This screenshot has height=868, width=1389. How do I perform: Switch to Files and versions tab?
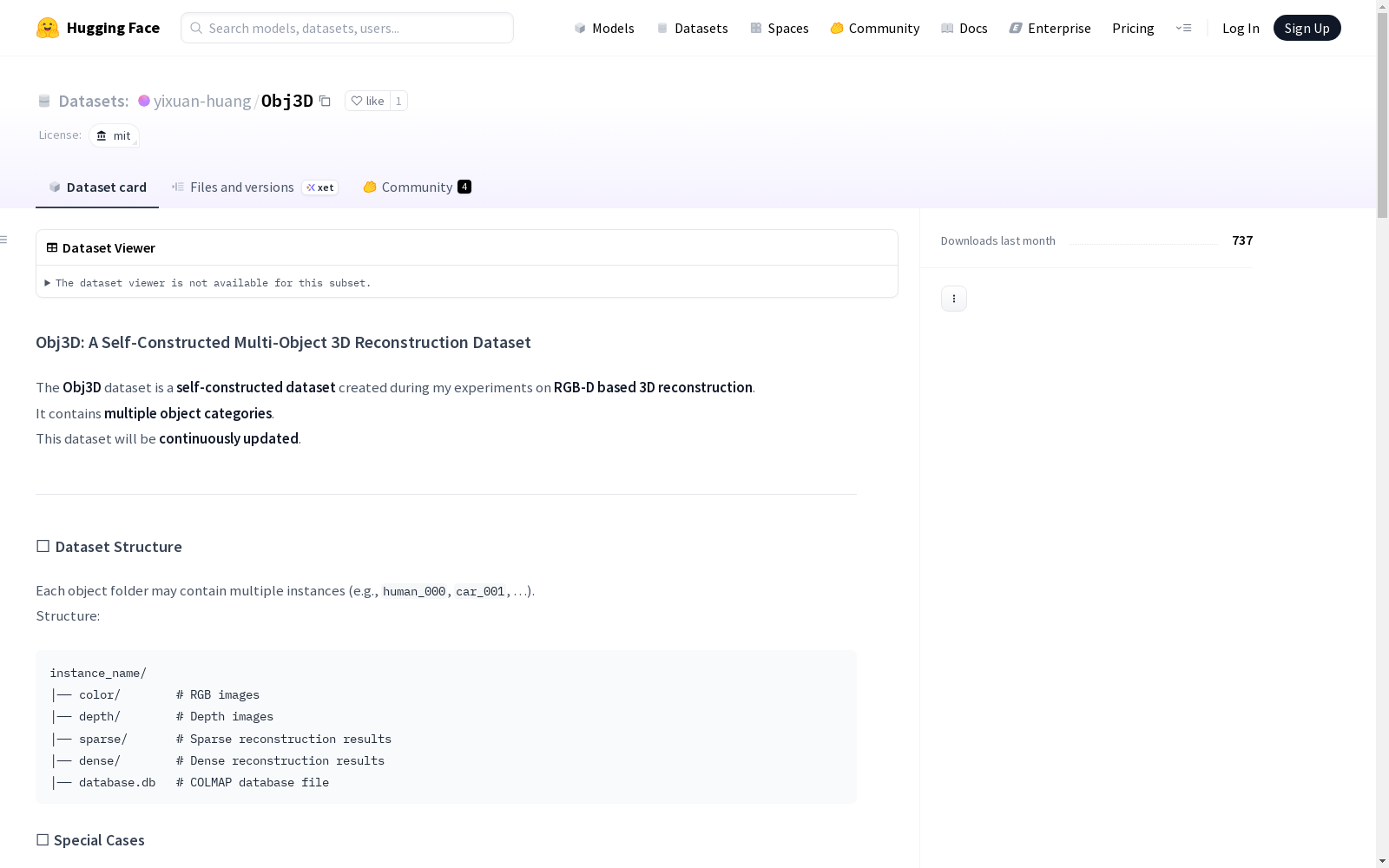pos(254,187)
